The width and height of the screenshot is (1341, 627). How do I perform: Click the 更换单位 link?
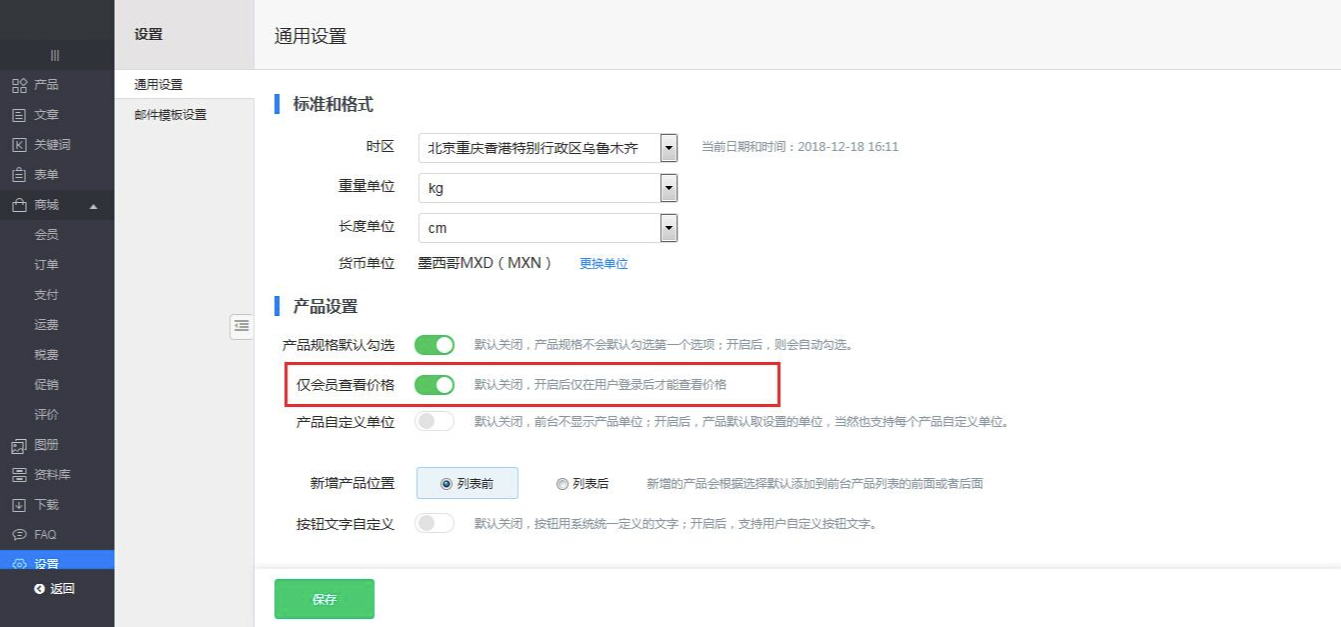[603, 264]
